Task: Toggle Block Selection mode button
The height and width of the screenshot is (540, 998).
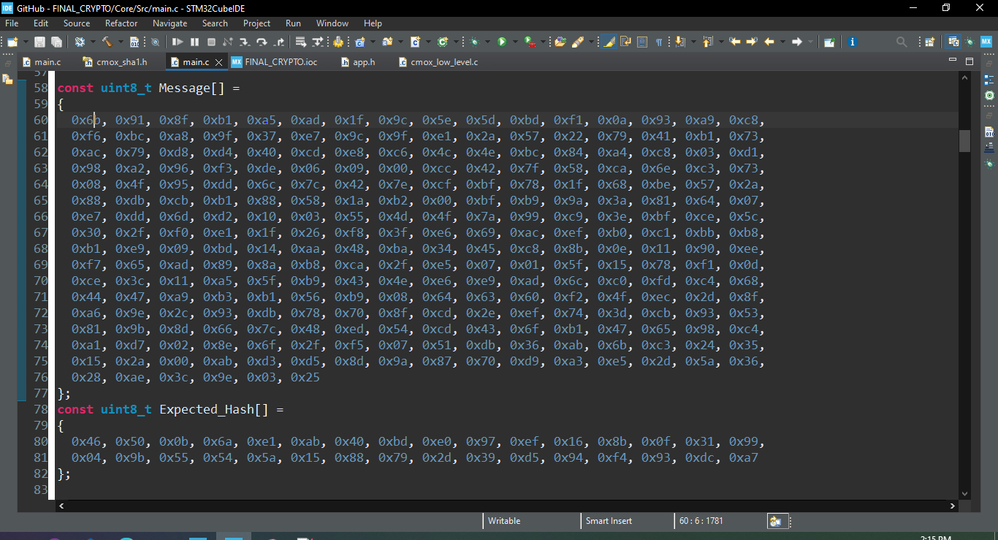Action: [x=642, y=41]
